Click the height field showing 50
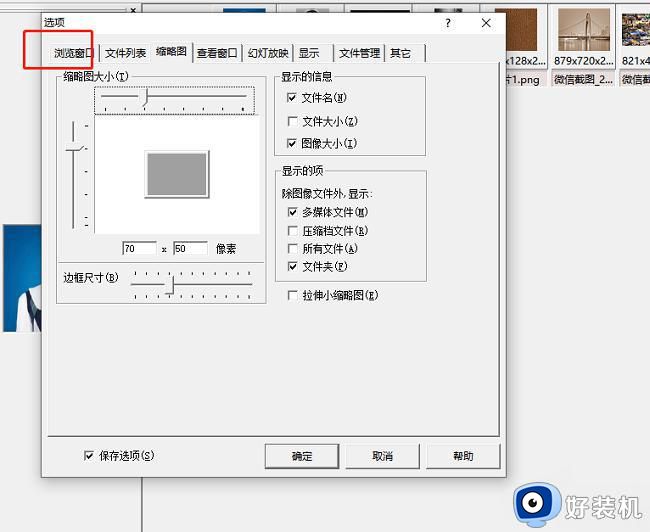This screenshot has width=650, height=532. (190, 249)
